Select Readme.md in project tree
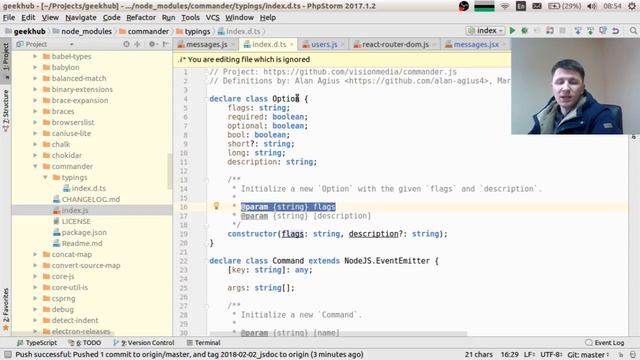 [x=78, y=243]
